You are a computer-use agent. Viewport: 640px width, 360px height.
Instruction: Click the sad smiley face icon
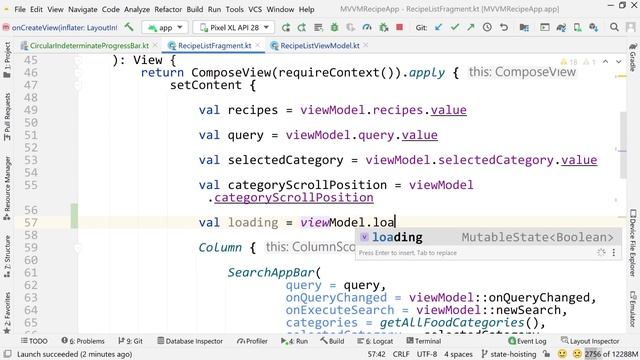[x=577, y=354]
